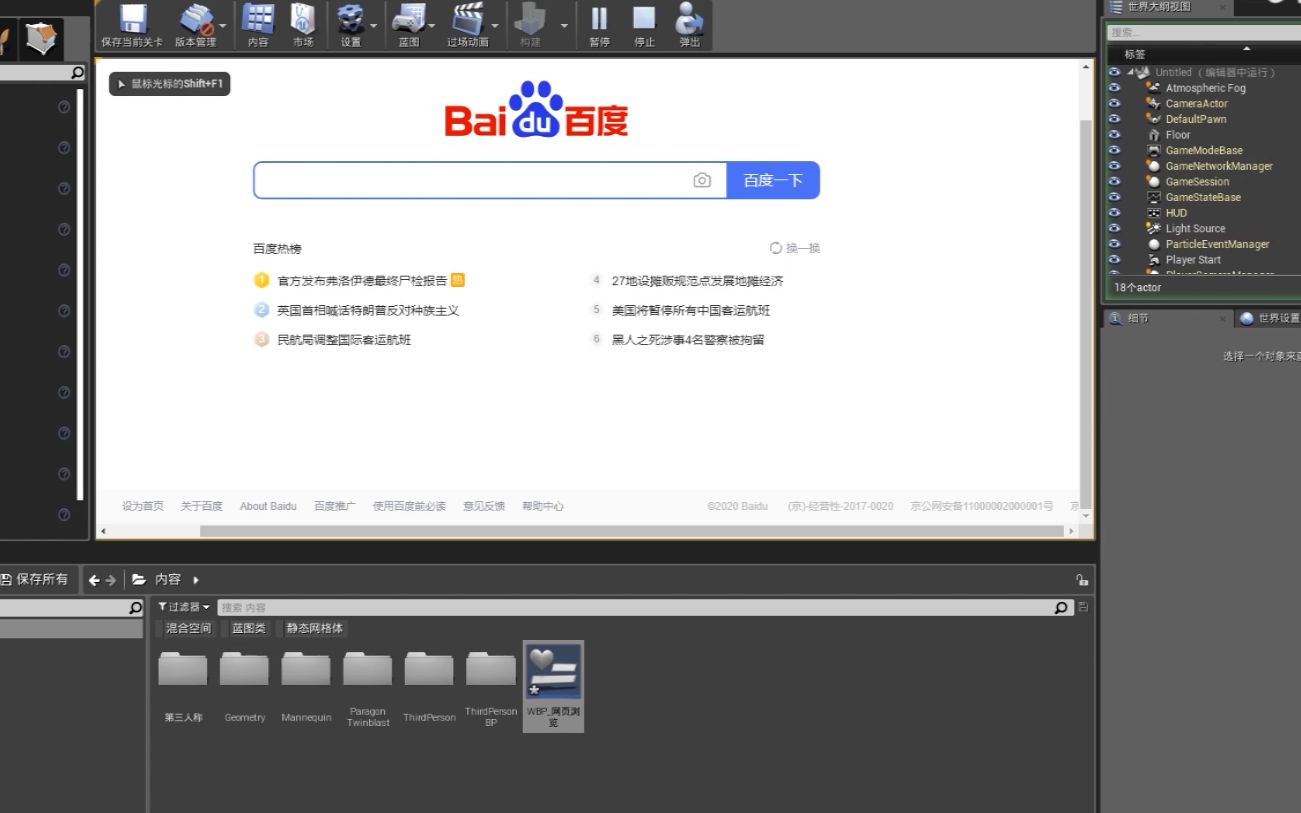The width and height of the screenshot is (1301, 813).
Task: Toggle visibility eye for GameModeBase
Action: (1114, 150)
